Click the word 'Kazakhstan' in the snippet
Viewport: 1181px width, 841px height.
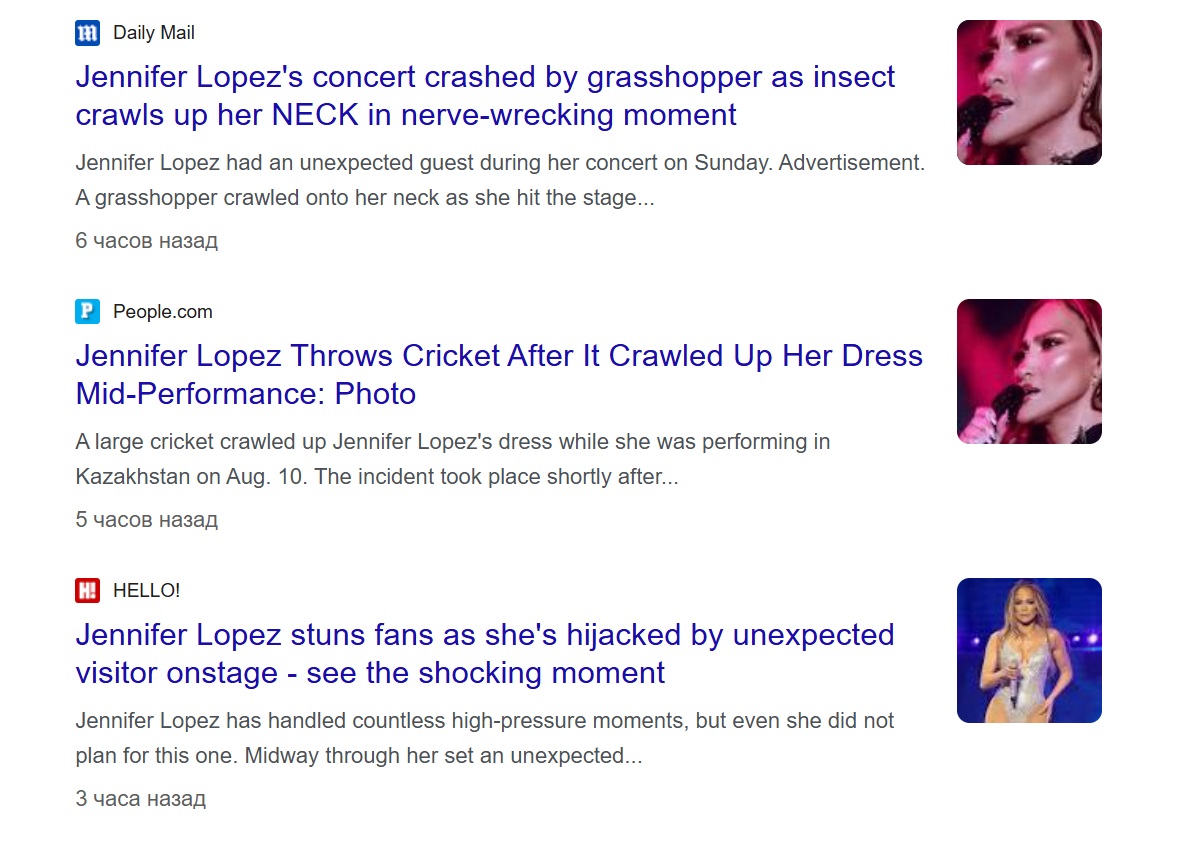pyautogui.click(x=132, y=477)
